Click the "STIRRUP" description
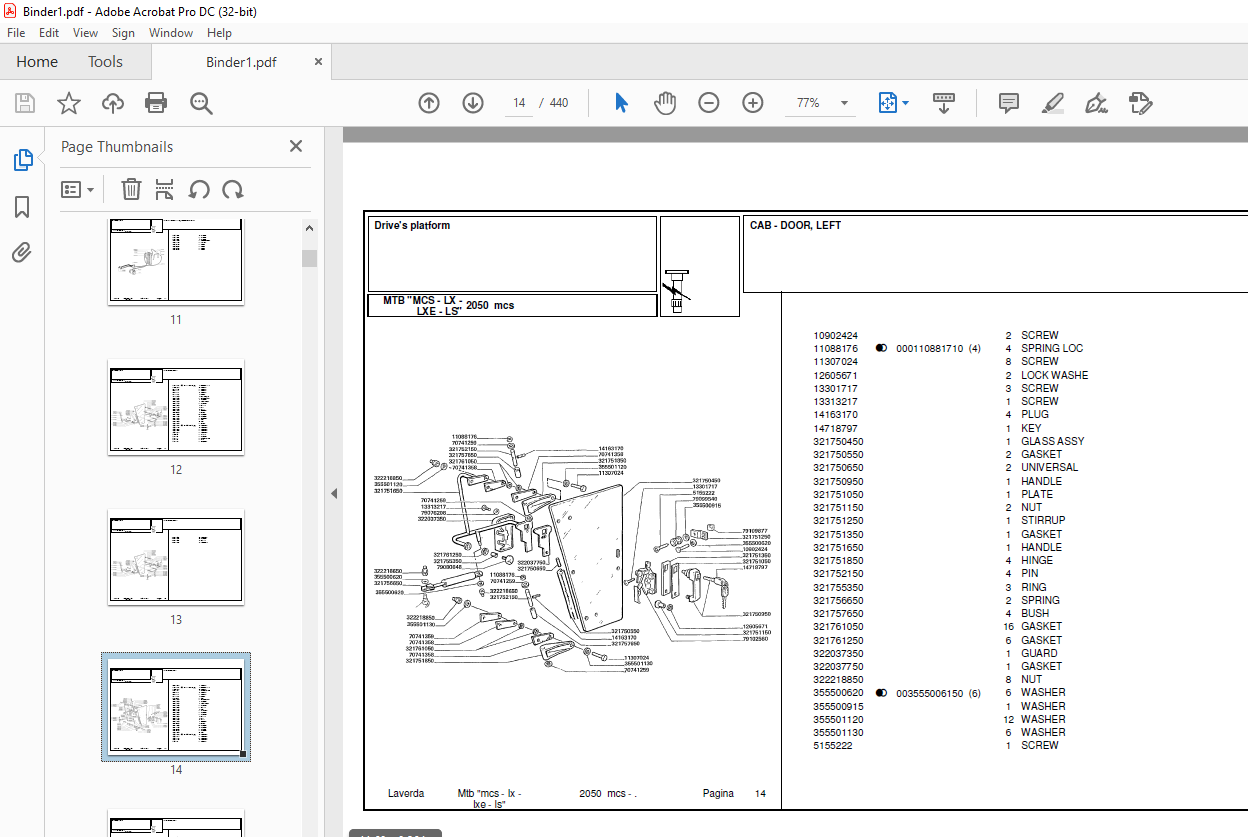This screenshot has width=1248, height=837. (x=1043, y=520)
